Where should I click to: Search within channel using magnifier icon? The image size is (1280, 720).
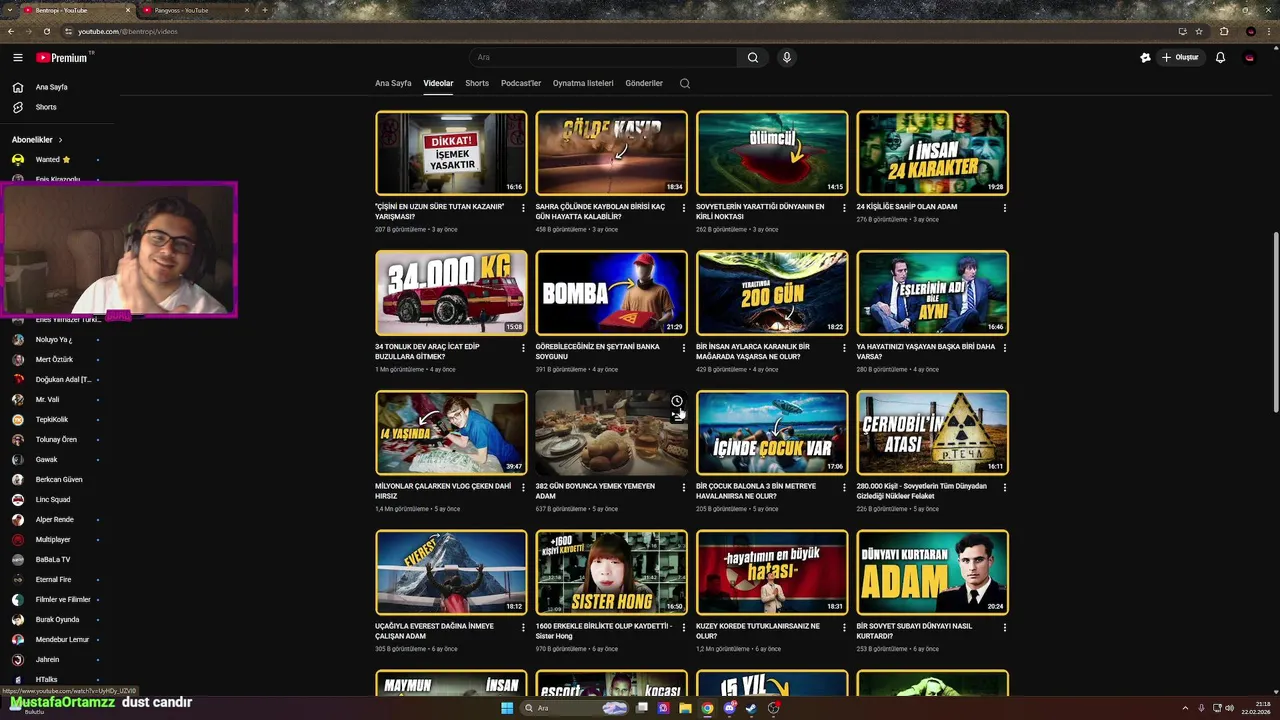685,84
